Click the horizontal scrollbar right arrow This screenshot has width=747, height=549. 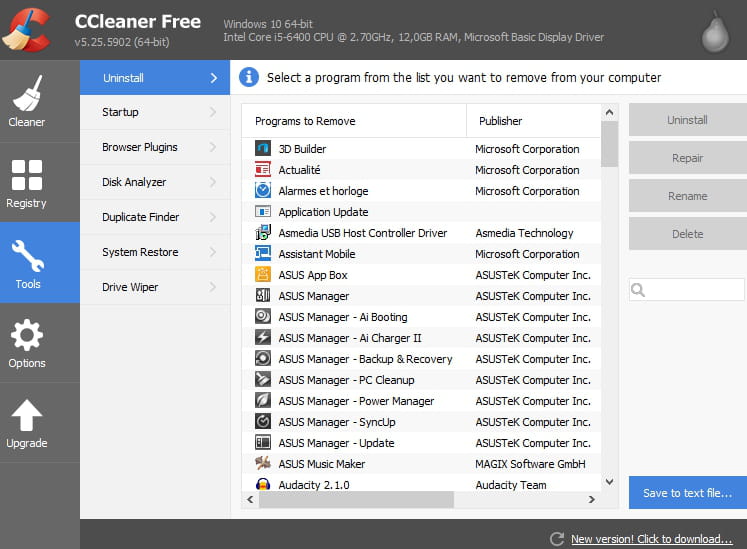point(591,499)
